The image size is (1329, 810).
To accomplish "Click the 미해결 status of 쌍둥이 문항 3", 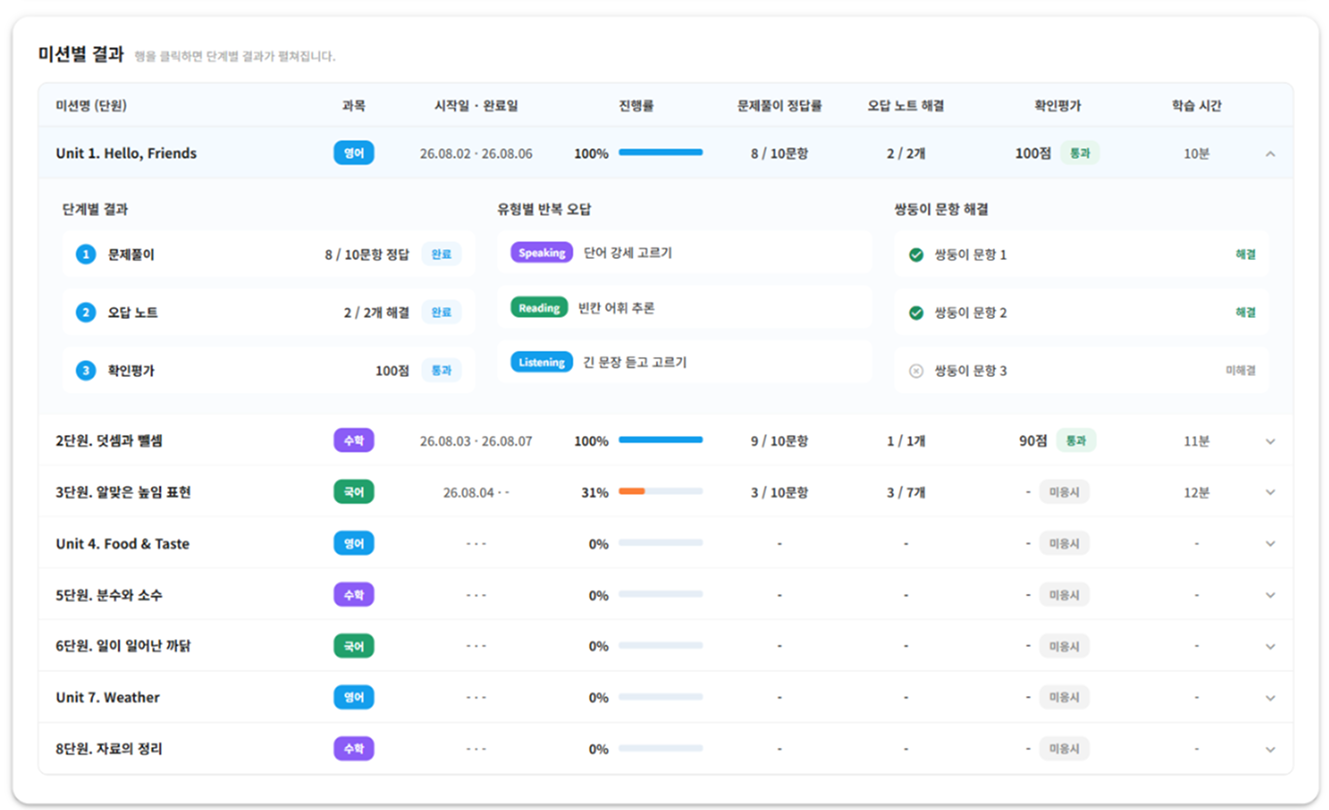I will click(x=1241, y=371).
